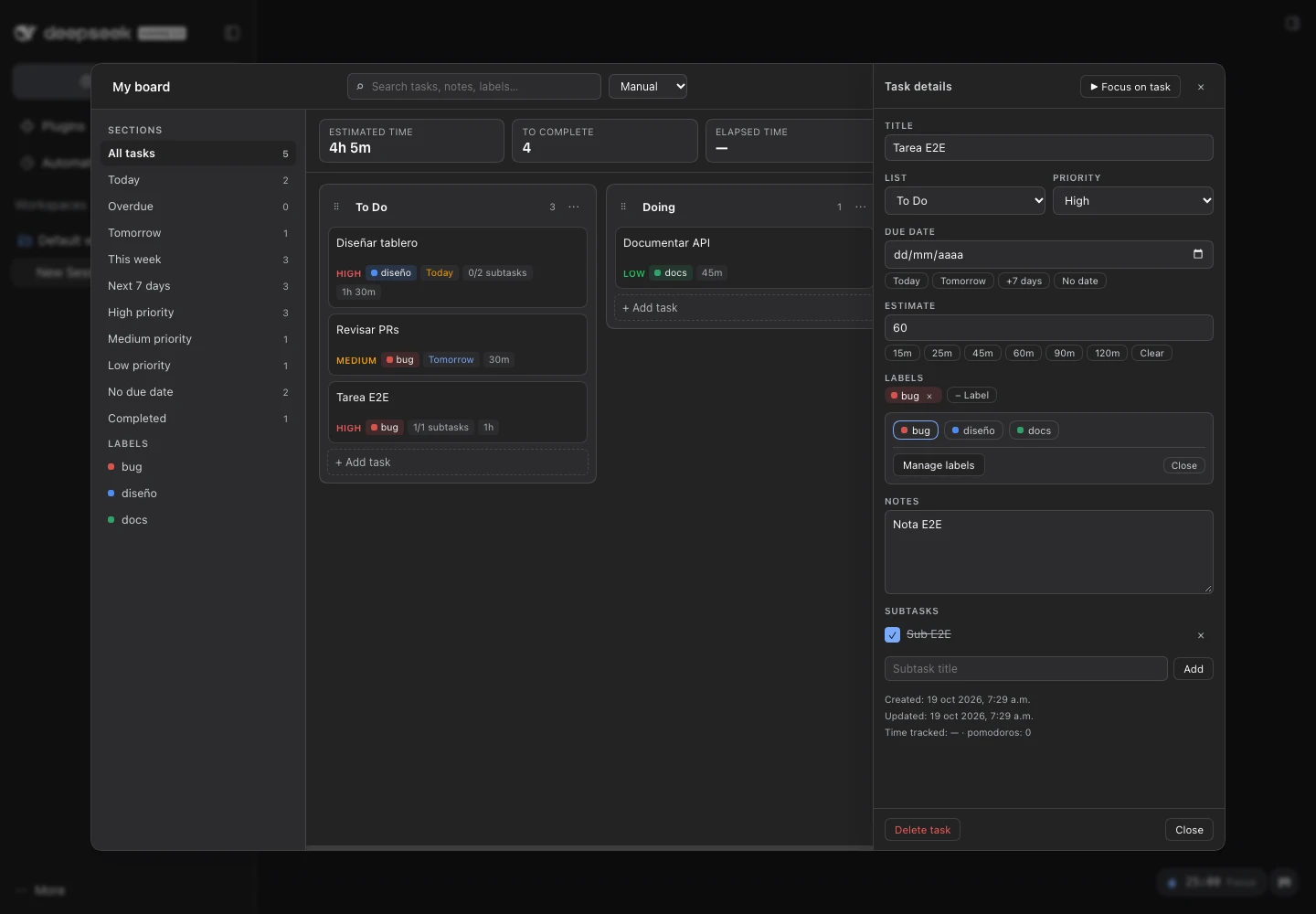
Task: Click the Clear estimate button
Action: click(x=1151, y=354)
